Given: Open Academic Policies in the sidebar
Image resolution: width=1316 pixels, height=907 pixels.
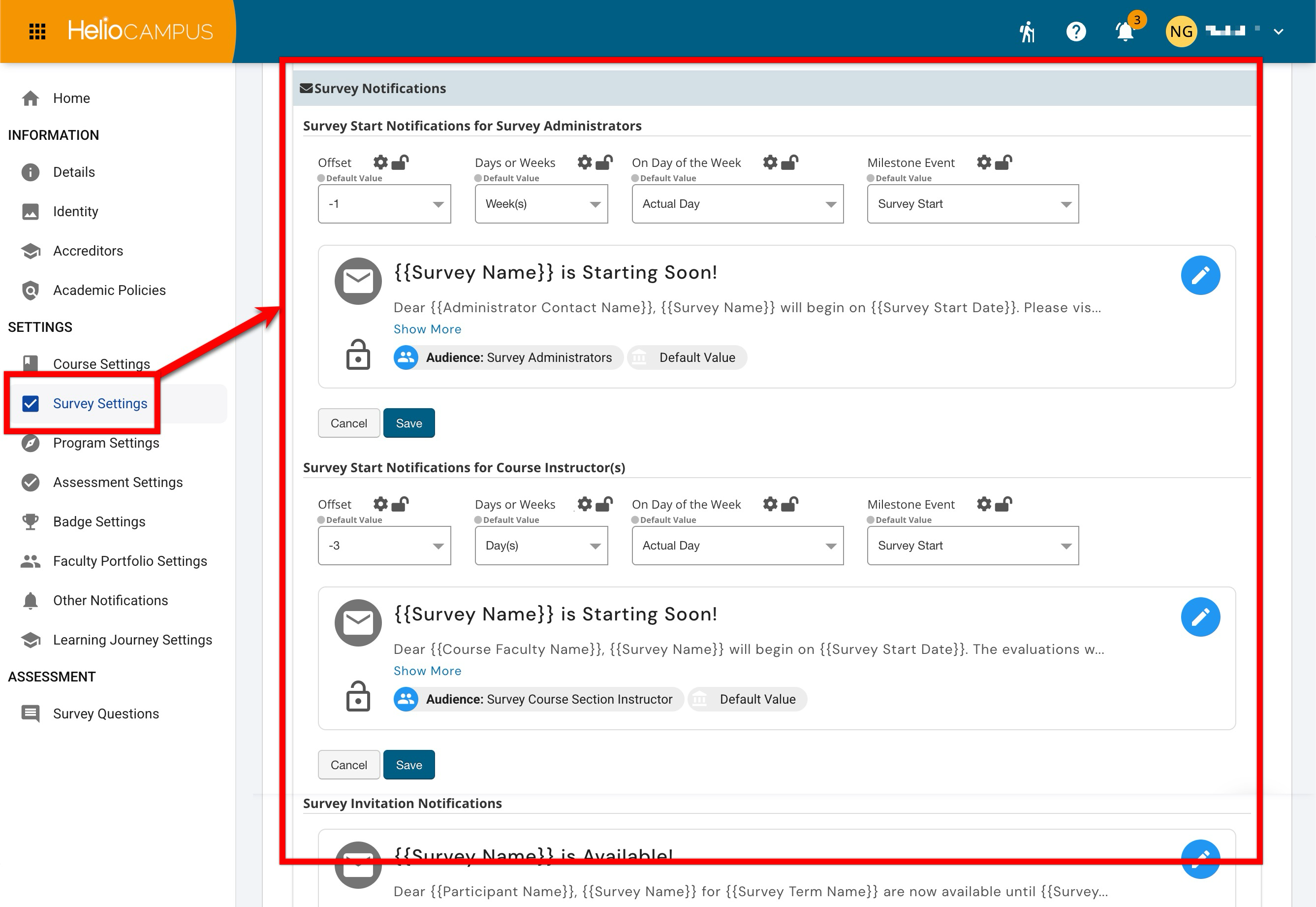Looking at the screenshot, I should pyautogui.click(x=109, y=291).
